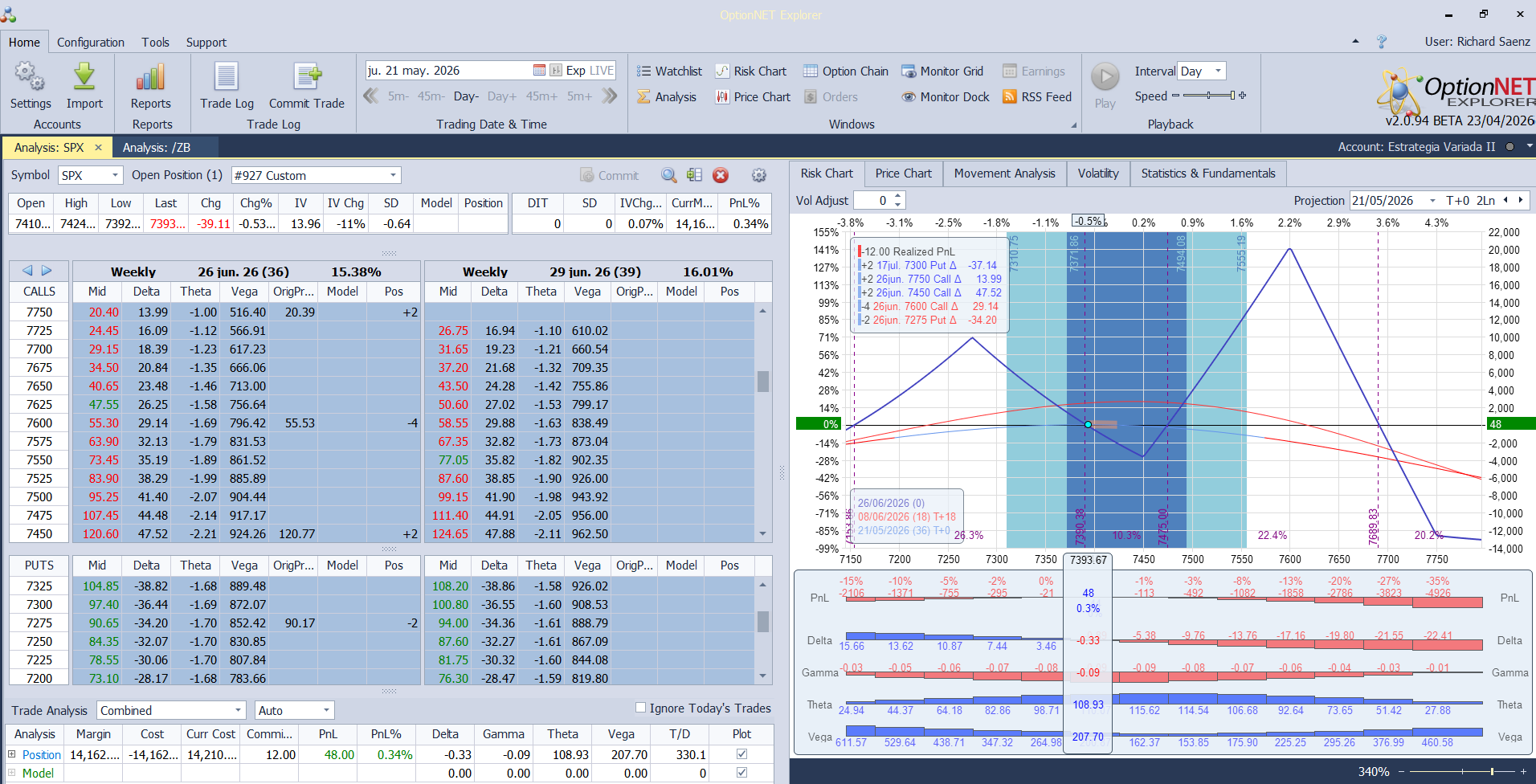Toggle the Exp expiration mode
Image resolution: width=1536 pixels, height=784 pixels.
576,71
